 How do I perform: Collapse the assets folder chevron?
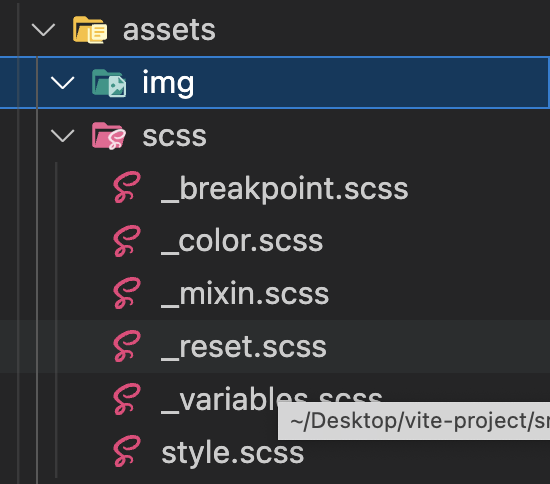[x=43, y=30]
